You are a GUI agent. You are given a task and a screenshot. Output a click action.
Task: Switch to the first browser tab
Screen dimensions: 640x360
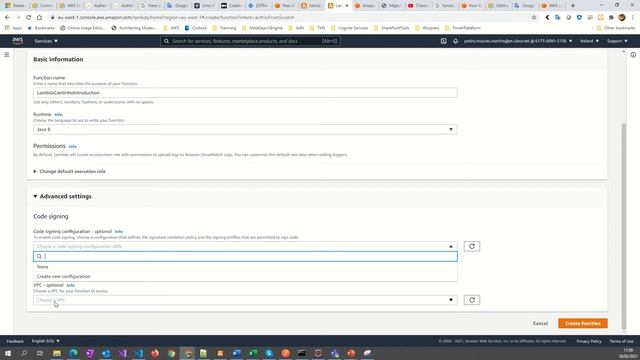[x=16, y=6]
